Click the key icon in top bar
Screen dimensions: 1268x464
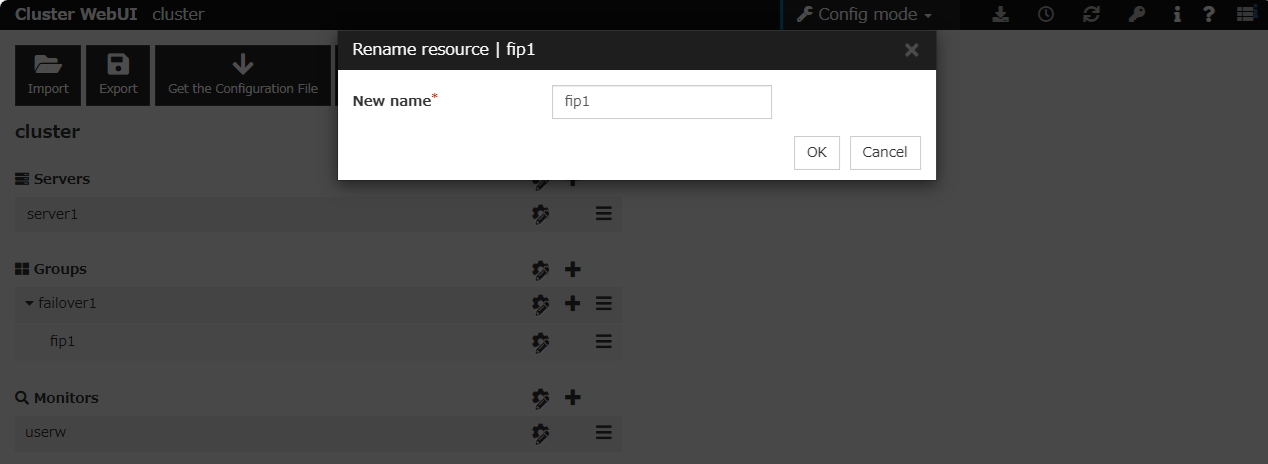click(1136, 15)
